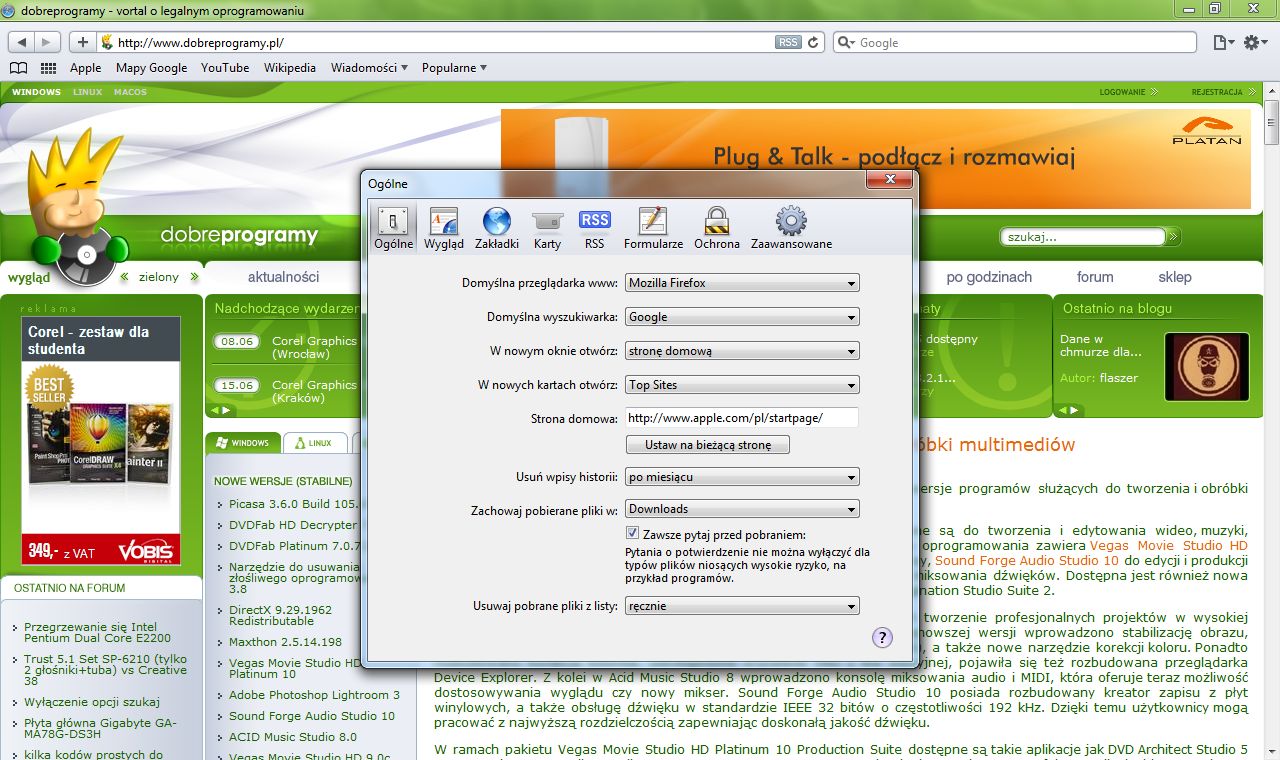
Task: Open the Domyślna przeglądarka www dropdown
Action: [x=742, y=283]
